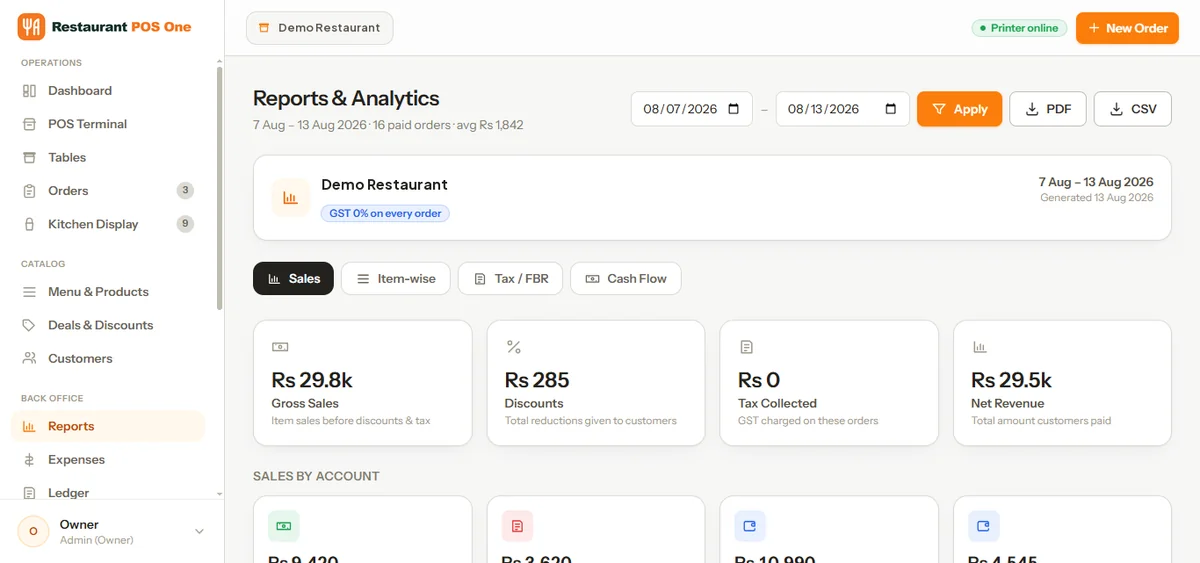Screen dimensions: 1200x563
Task: Export the report as CSV
Action: (1133, 109)
